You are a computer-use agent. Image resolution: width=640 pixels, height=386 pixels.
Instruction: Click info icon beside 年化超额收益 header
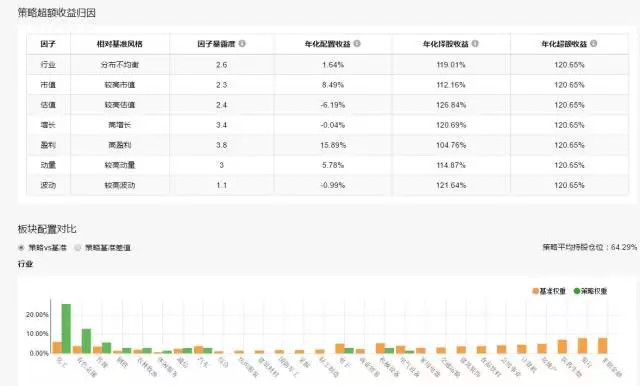(x=593, y=43)
